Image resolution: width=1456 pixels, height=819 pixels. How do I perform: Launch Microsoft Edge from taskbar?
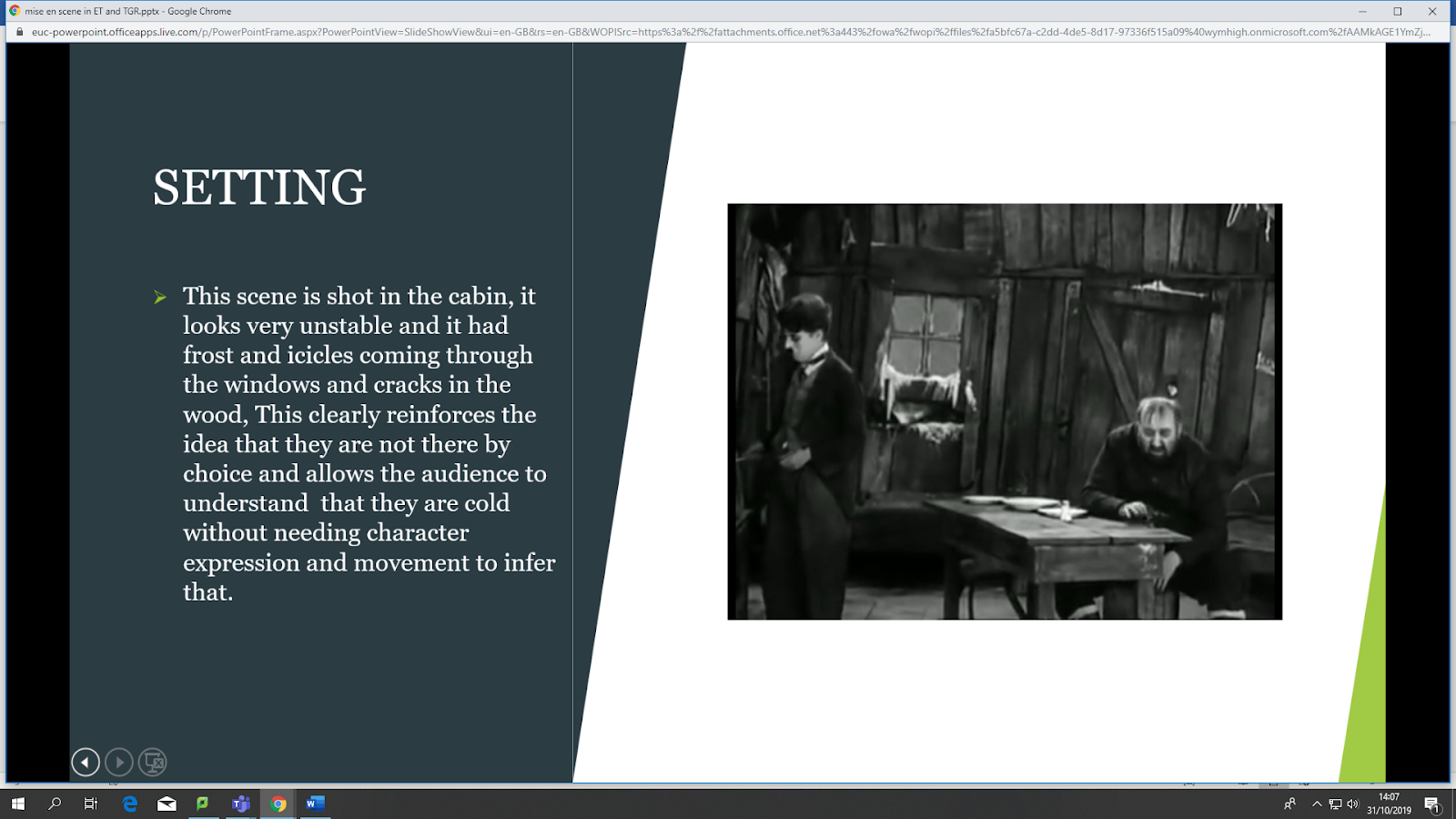point(130,804)
